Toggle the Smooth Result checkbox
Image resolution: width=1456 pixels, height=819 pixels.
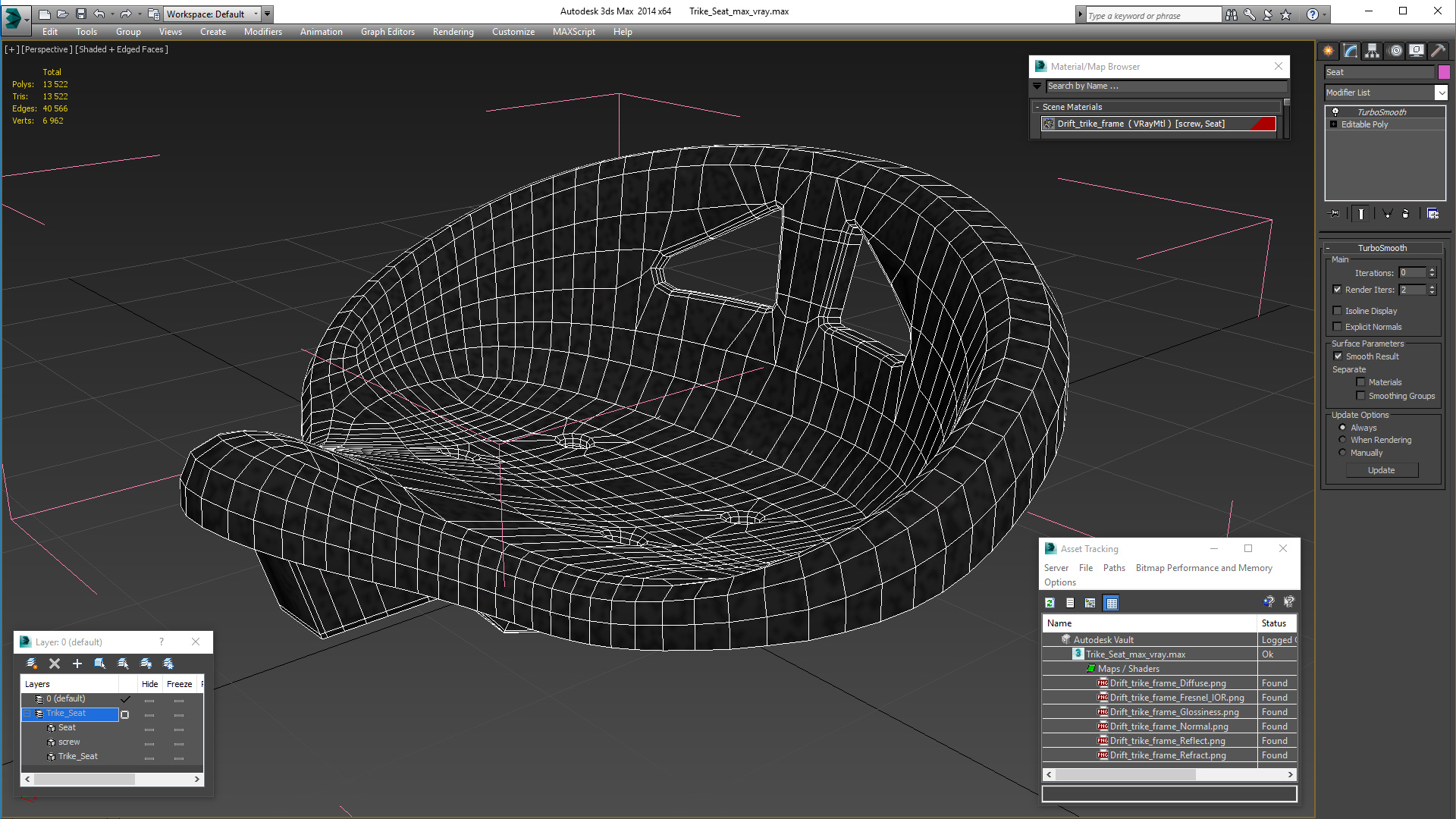pyautogui.click(x=1338, y=356)
